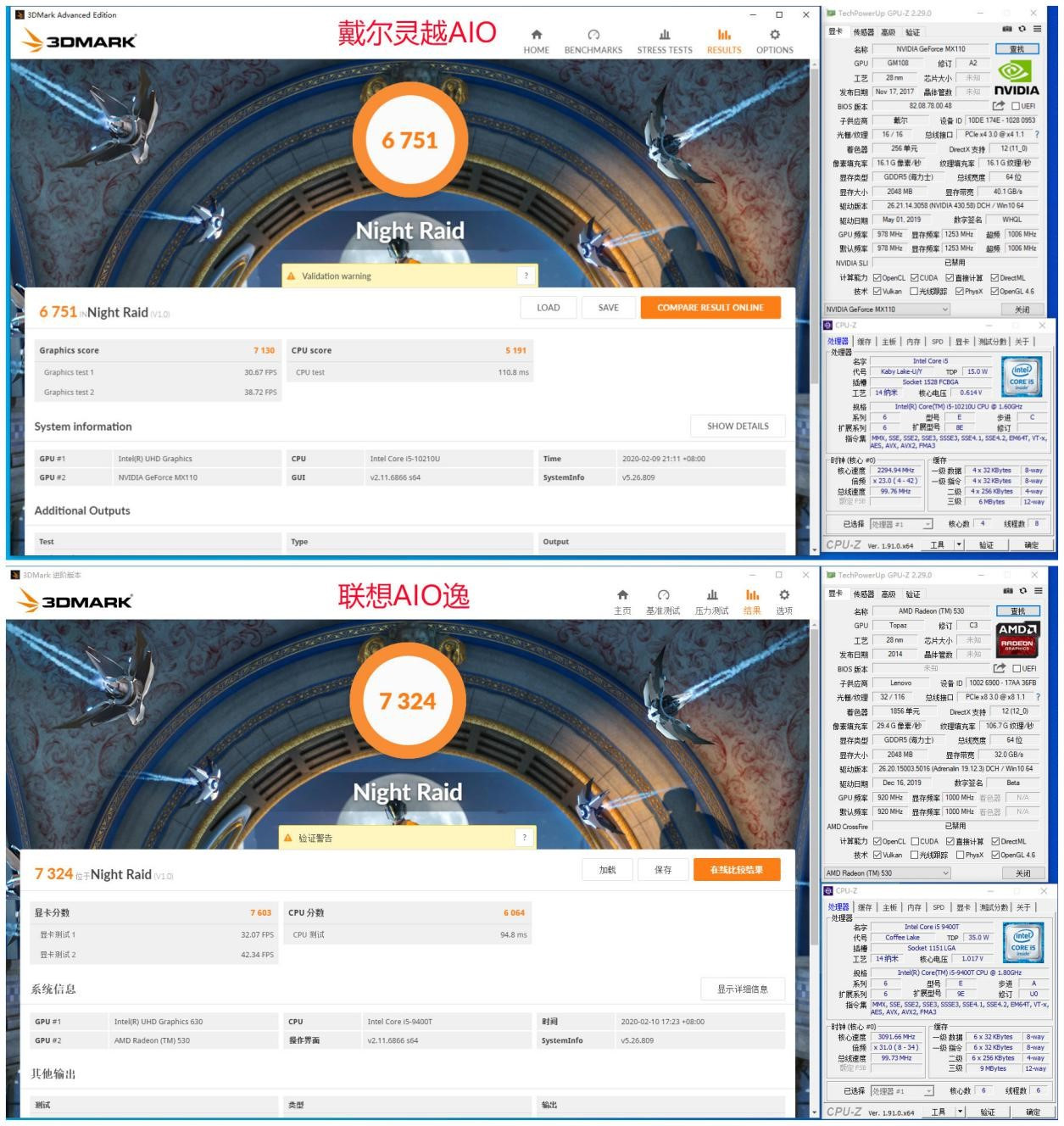The width and height of the screenshot is (1064, 1126).
Task: Click the NVIDIA logo in GPU-Z
Action: (x=1016, y=78)
